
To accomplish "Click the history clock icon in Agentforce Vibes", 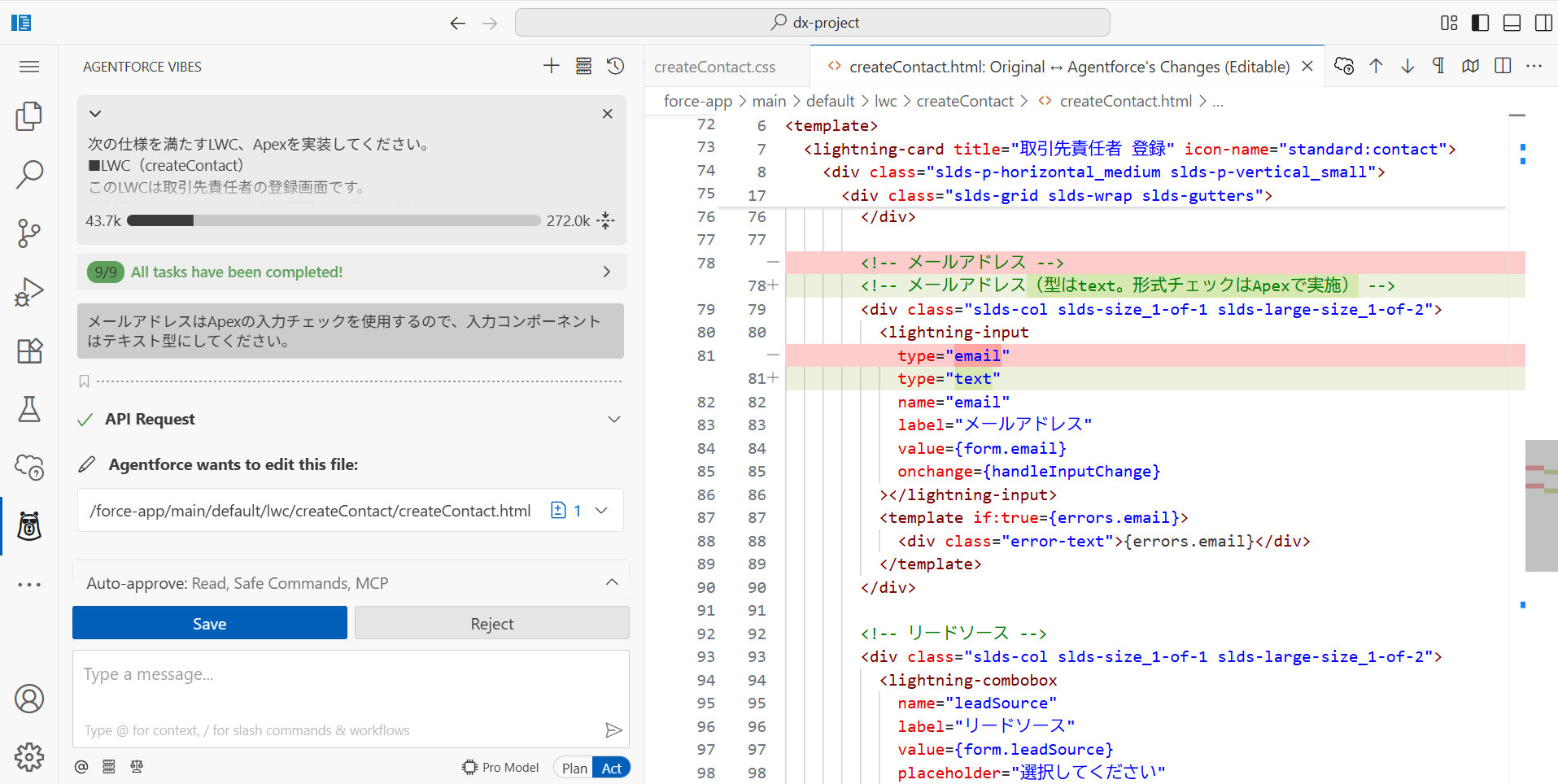I will click(x=616, y=67).
